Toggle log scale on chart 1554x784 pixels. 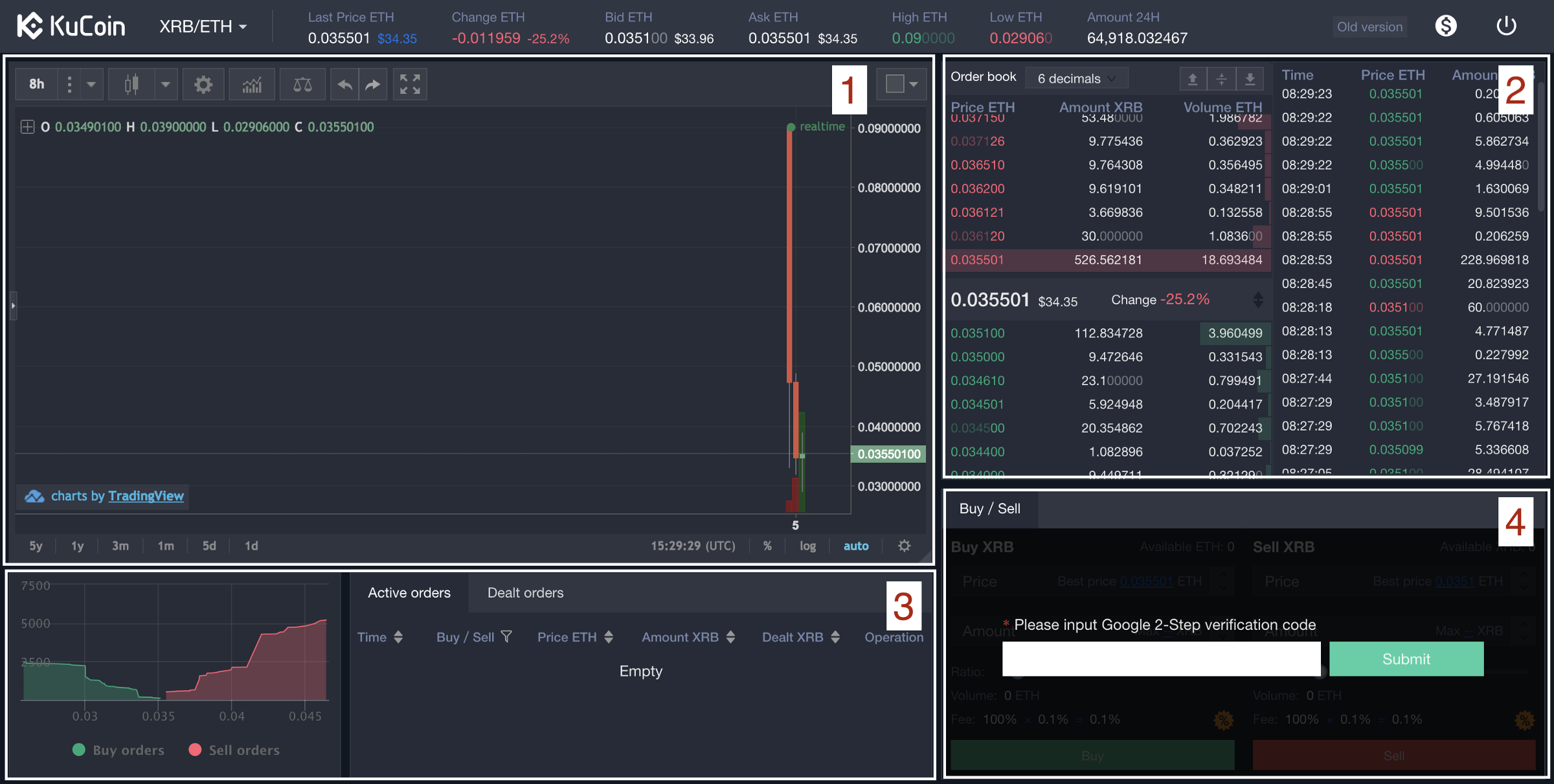pos(807,546)
